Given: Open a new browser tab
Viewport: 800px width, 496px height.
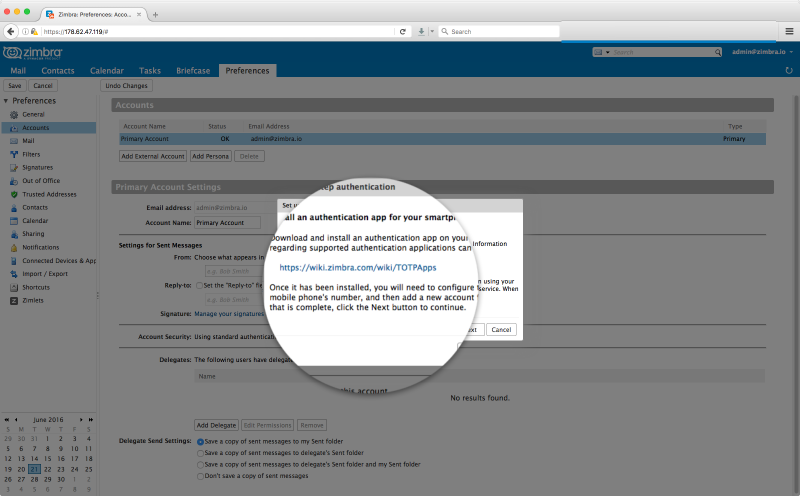Looking at the screenshot, I should (155, 15).
